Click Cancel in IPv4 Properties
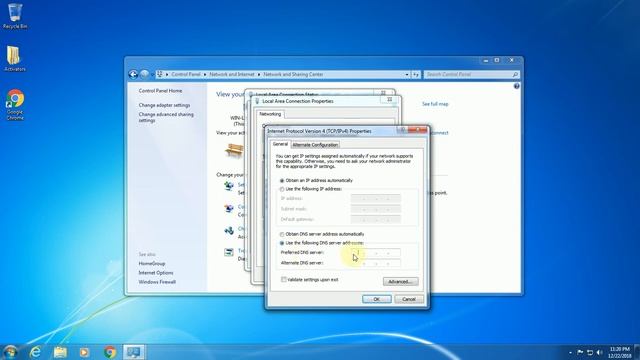The width and height of the screenshot is (640, 360). [x=409, y=299]
